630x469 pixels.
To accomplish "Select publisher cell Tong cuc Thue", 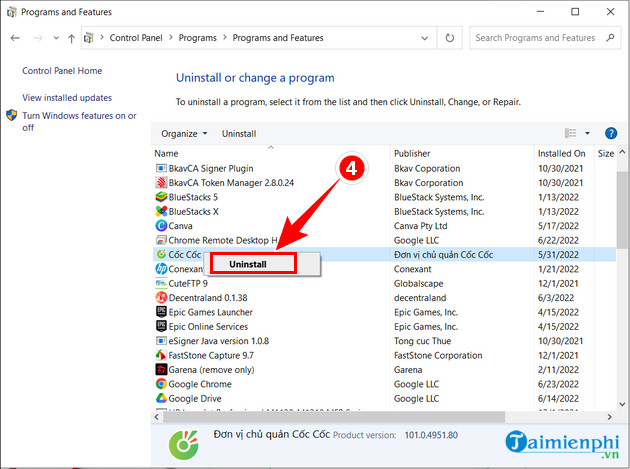I will pyautogui.click(x=422, y=341).
